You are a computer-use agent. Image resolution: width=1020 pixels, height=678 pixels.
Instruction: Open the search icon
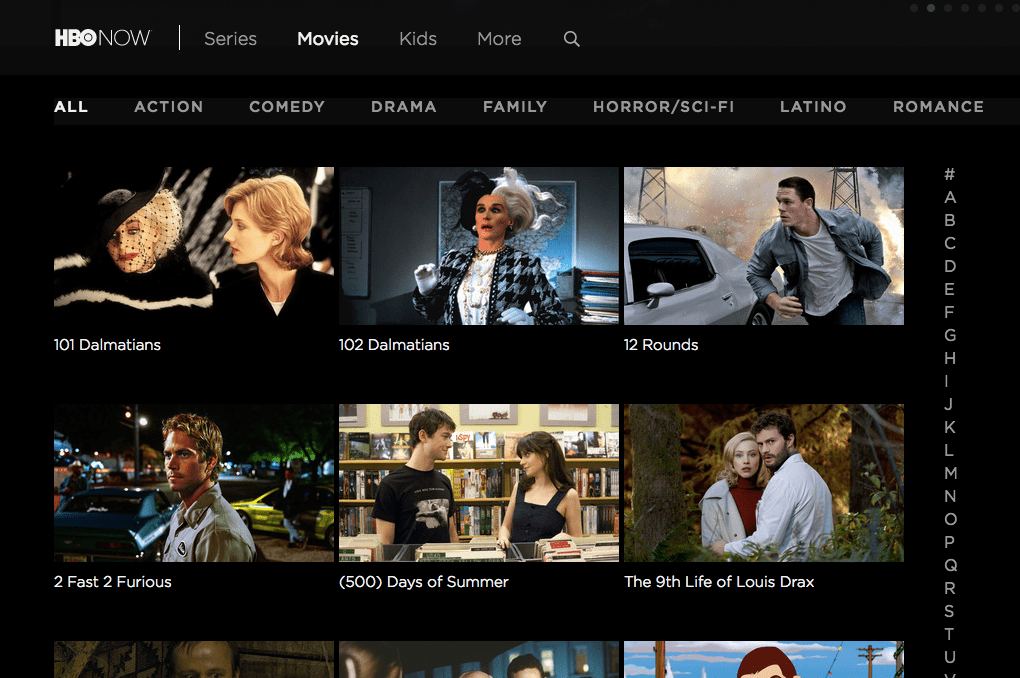pyautogui.click(x=571, y=39)
